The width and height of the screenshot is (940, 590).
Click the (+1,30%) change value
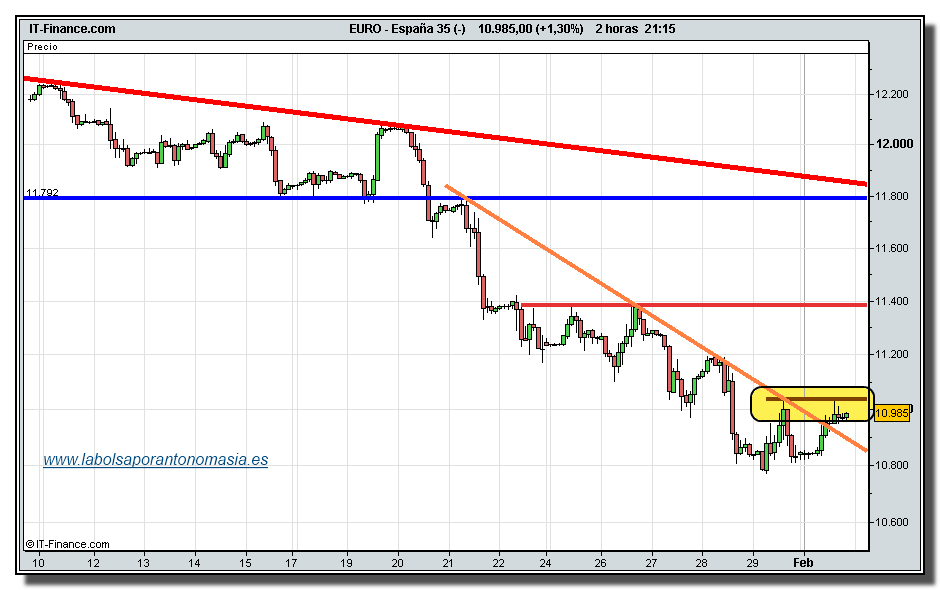tap(560, 29)
